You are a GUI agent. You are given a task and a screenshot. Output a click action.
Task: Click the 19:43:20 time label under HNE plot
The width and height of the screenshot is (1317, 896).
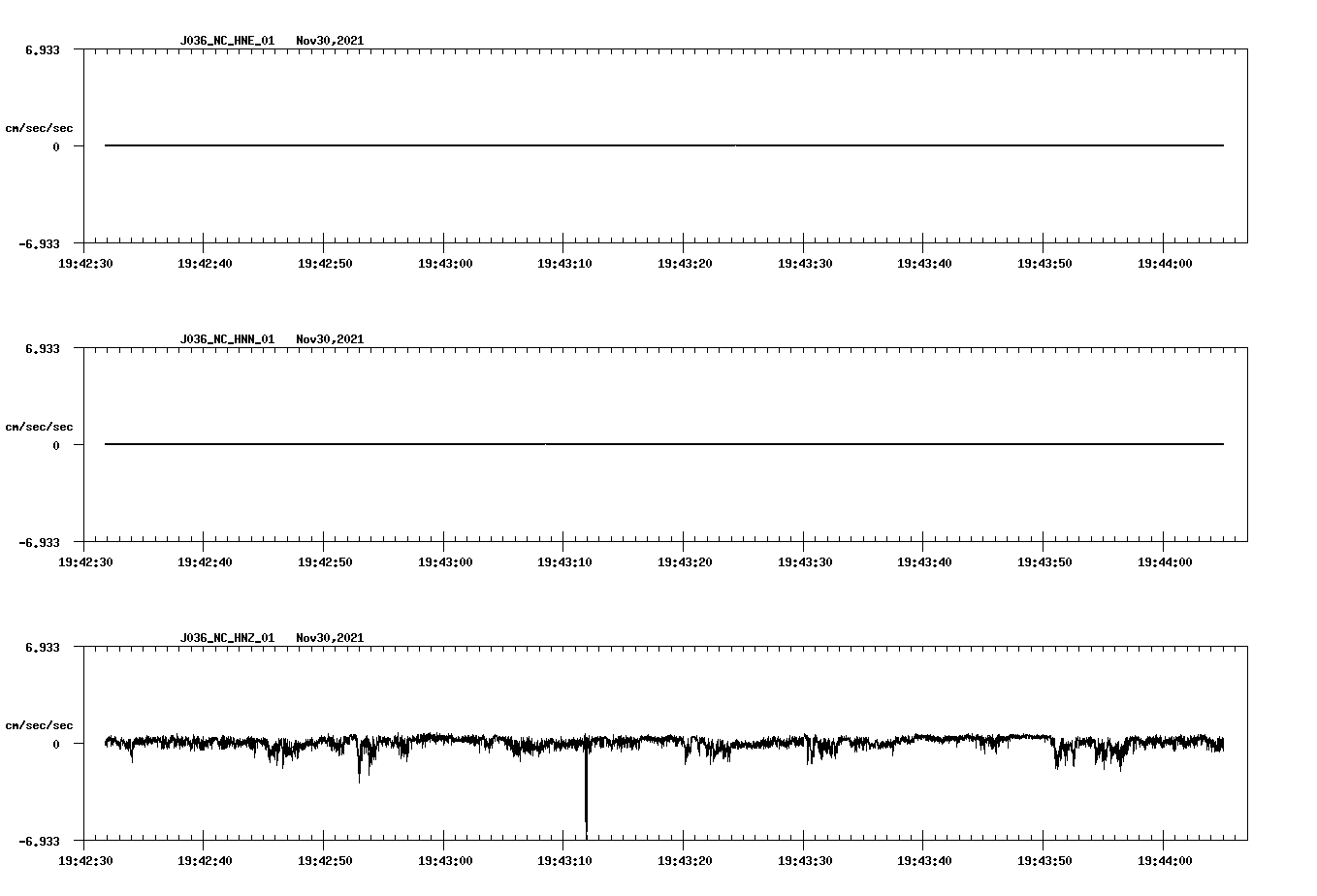coord(686,263)
